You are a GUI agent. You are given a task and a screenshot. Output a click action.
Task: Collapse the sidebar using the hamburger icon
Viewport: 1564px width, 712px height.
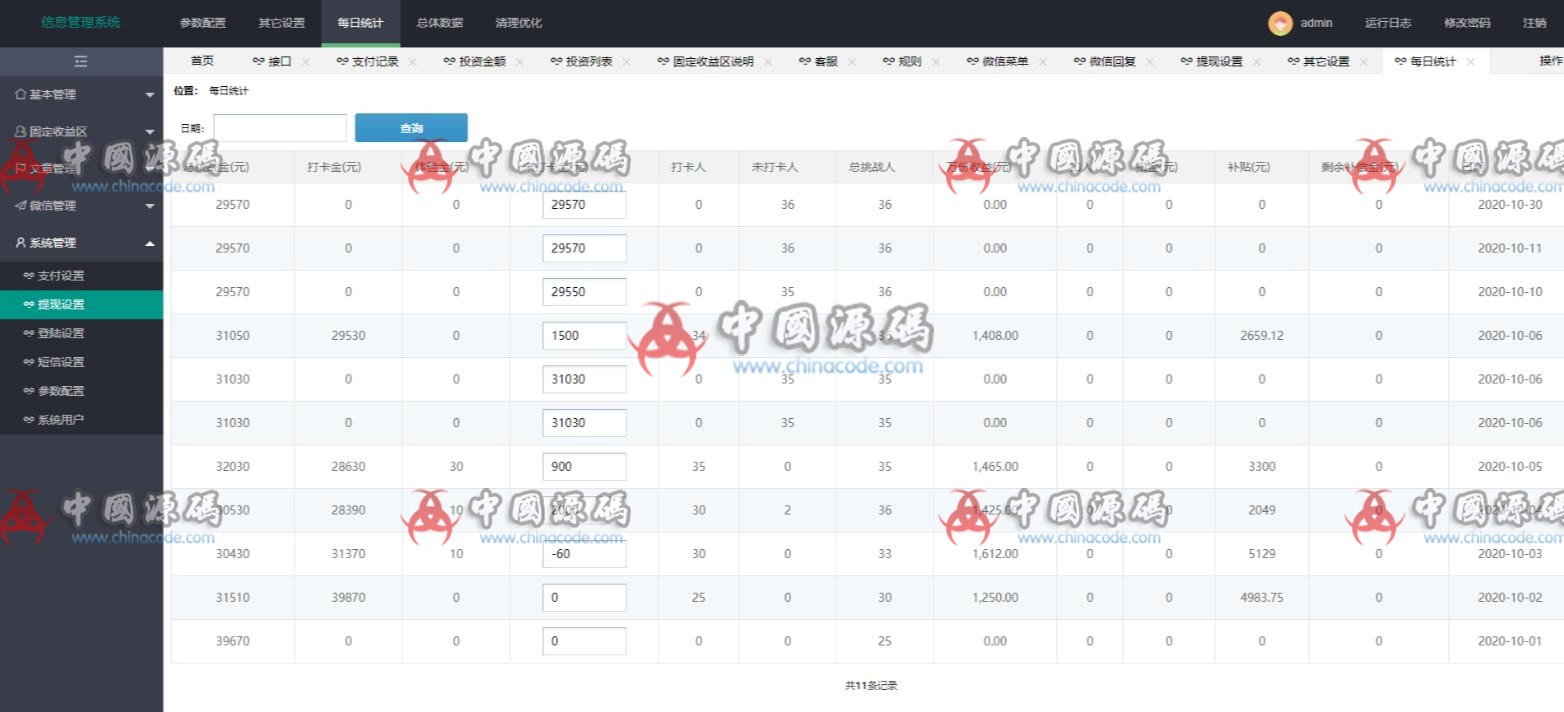pyautogui.click(x=81, y=61)
